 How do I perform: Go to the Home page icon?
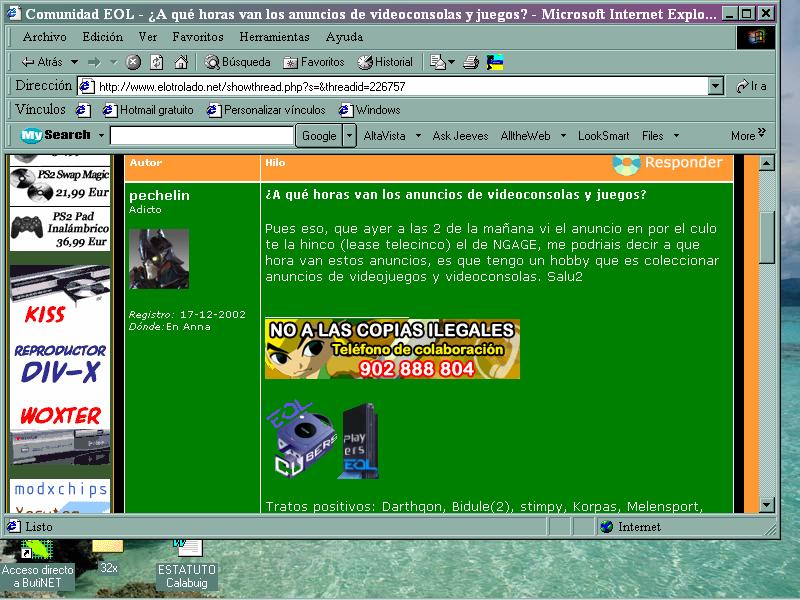point(181,62)
